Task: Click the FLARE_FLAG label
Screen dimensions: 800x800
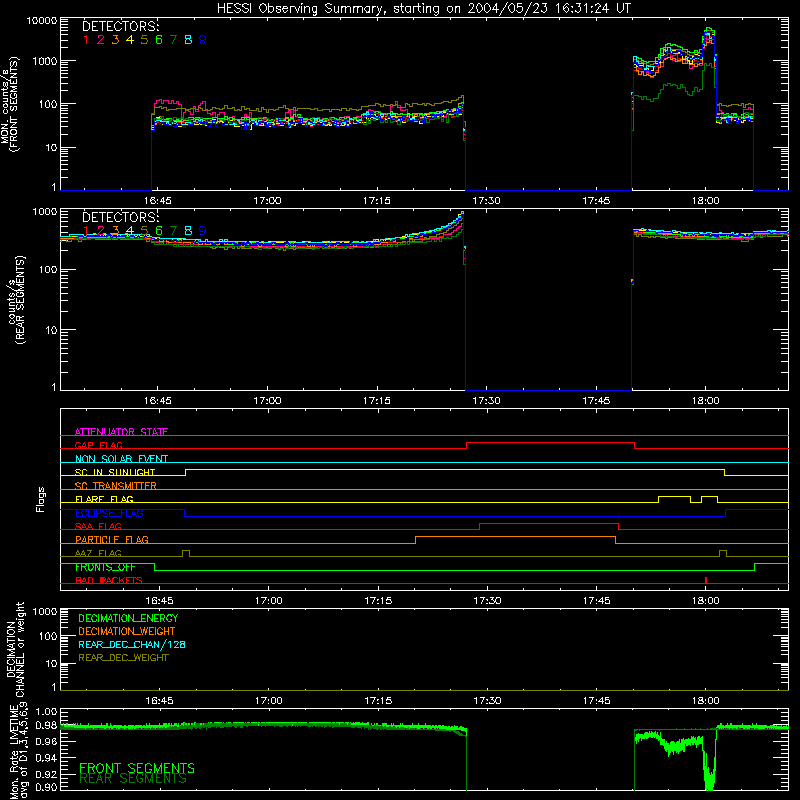Action: (104, 499)
